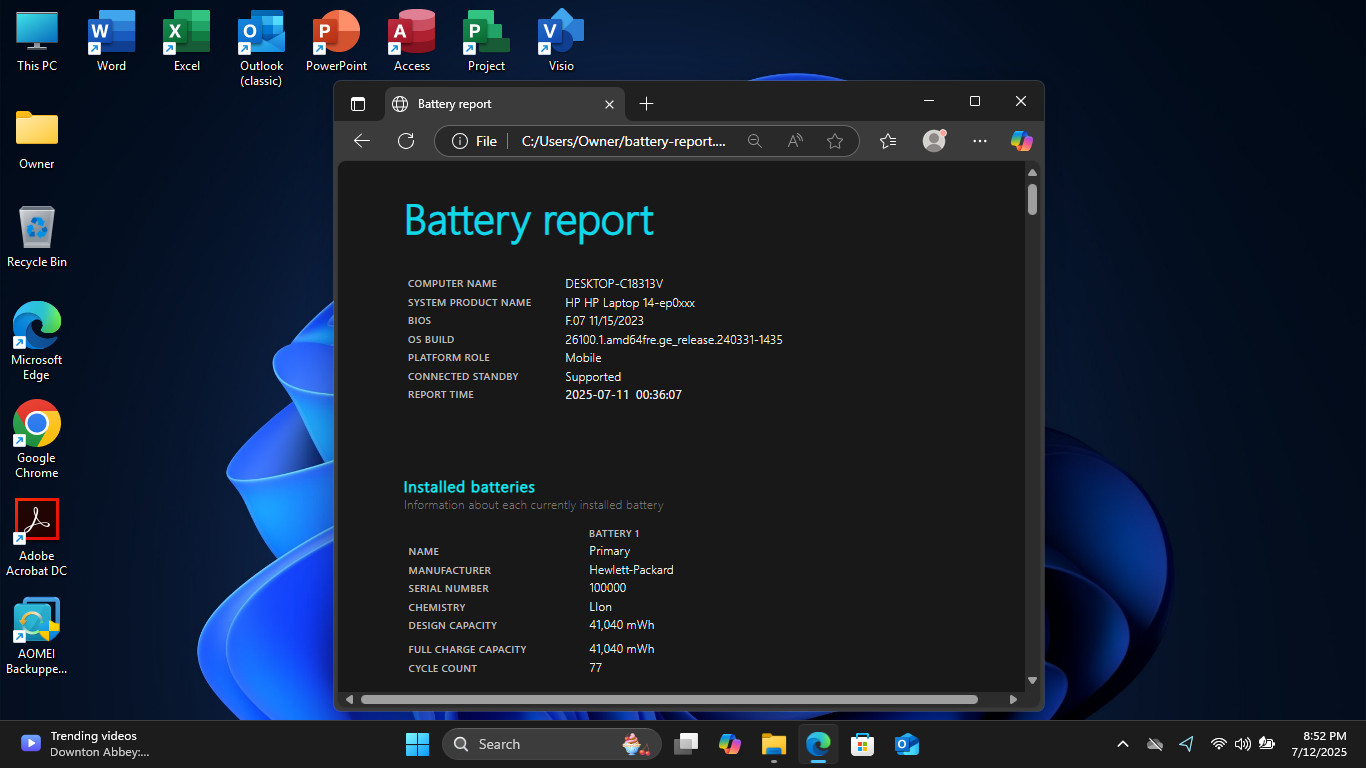The height and width of the screenshot is (768, 1366).
Task: Open the Edge profile avatar
Action: [934, 141]
